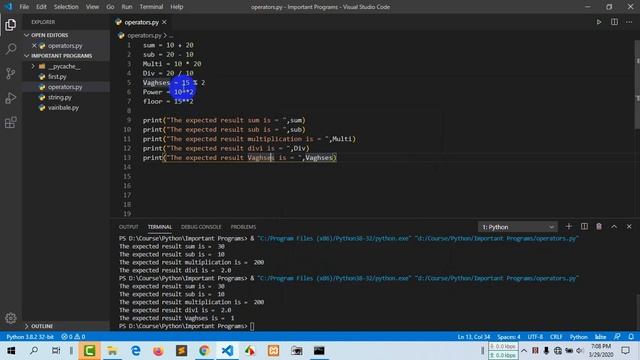Open Microsoft Edge from taskbar
The width and height of the screenshot is (640, 360).
pyautogui.click(x=136, y=351)
